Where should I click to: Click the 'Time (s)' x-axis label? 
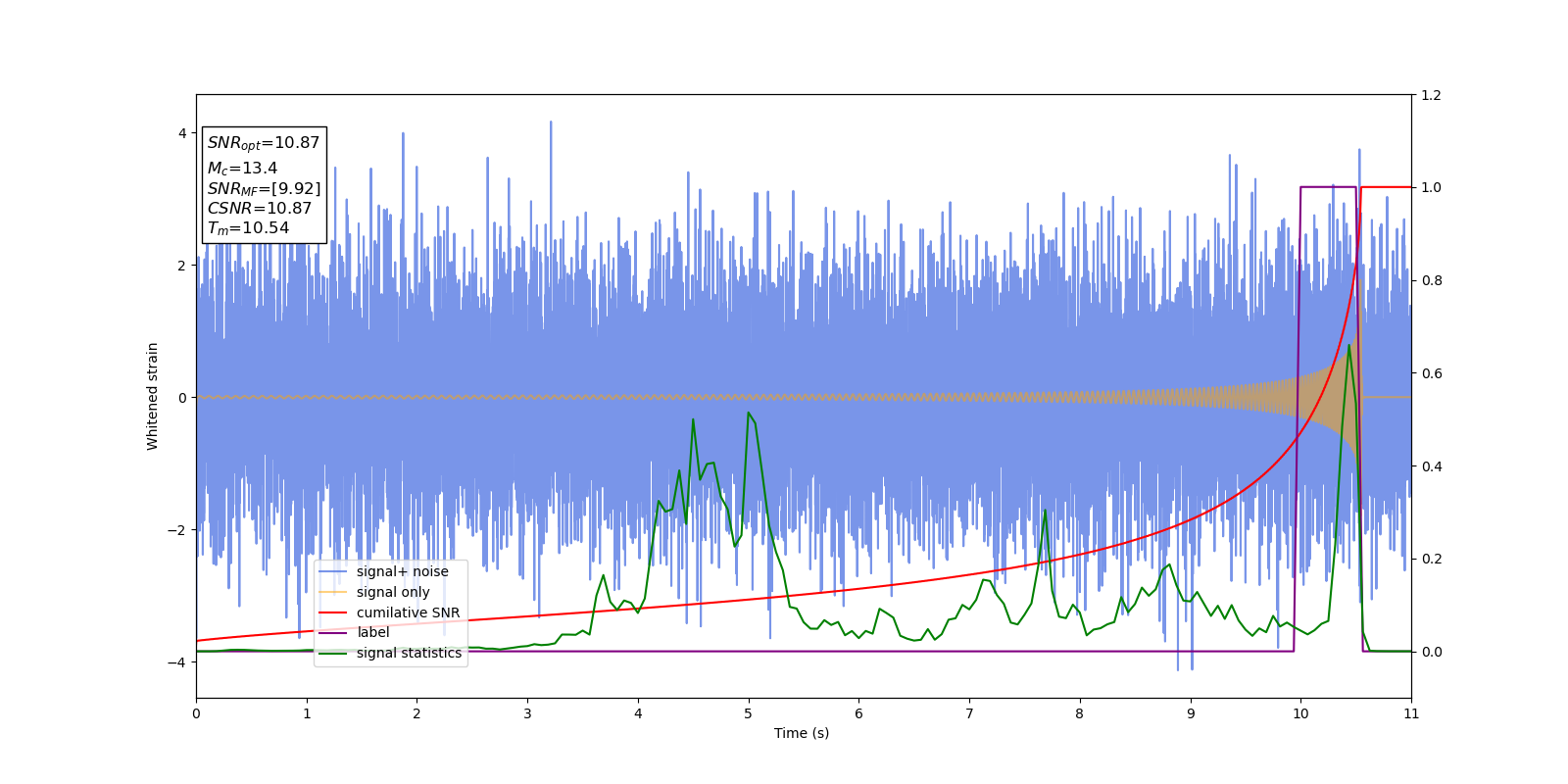[x=802, y=733]
